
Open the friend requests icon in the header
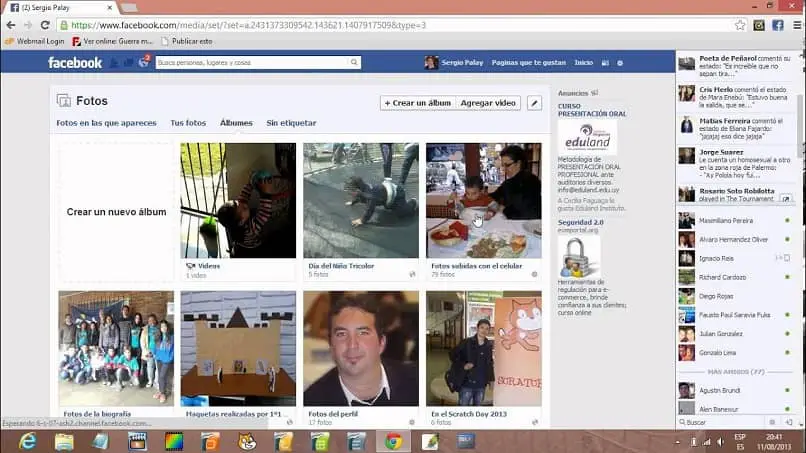click(x=114, y=62)
